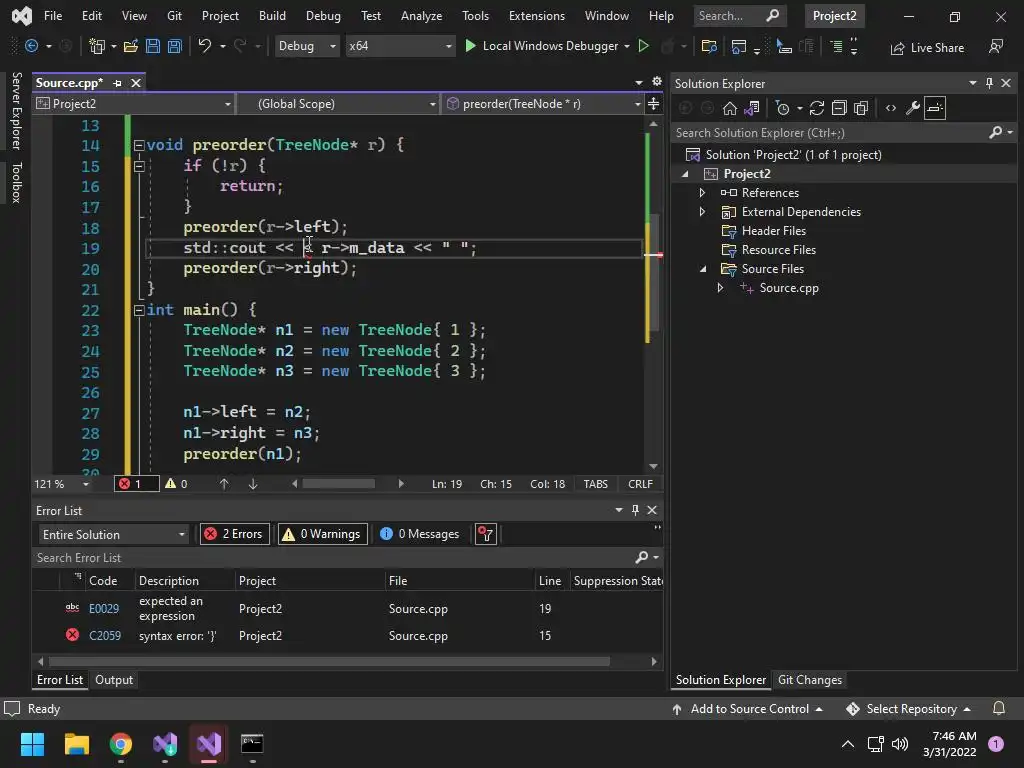This screenshot has width=1024, height=768.
Task: Click the Error List filter funnel icon
Action: (x=485, y=534)
